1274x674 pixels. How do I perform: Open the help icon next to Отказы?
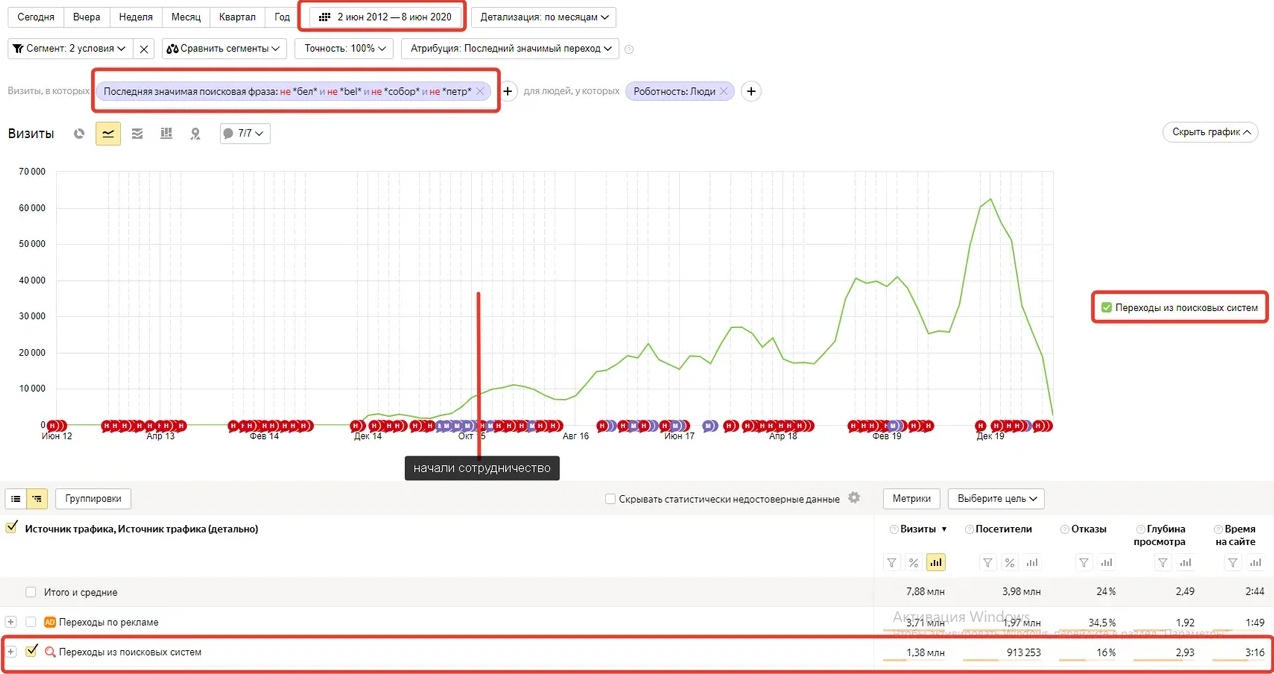(x=1063, y=529)
